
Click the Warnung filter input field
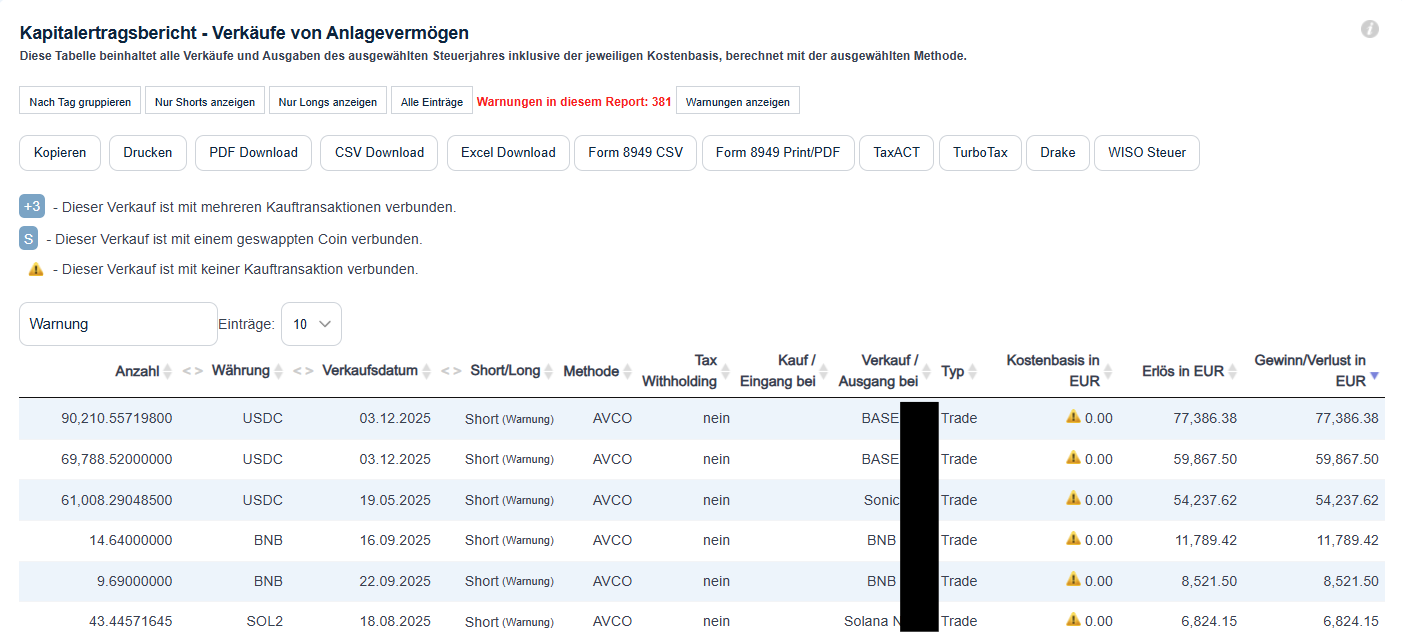tap(117, 323)
